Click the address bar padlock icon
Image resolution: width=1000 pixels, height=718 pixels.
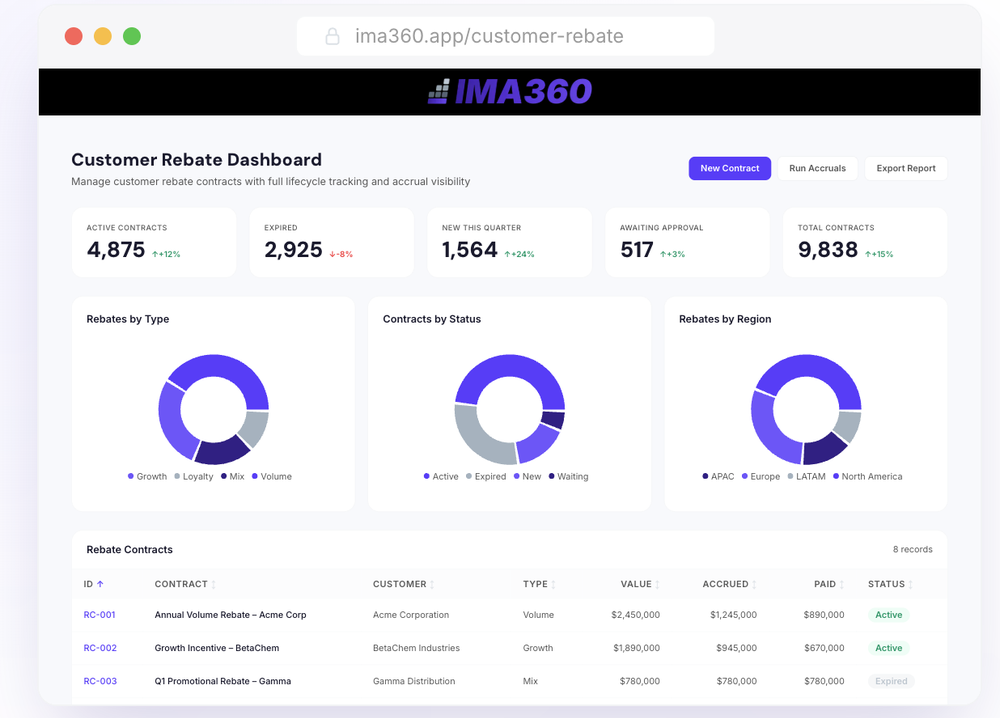click(x=332, y=36)
